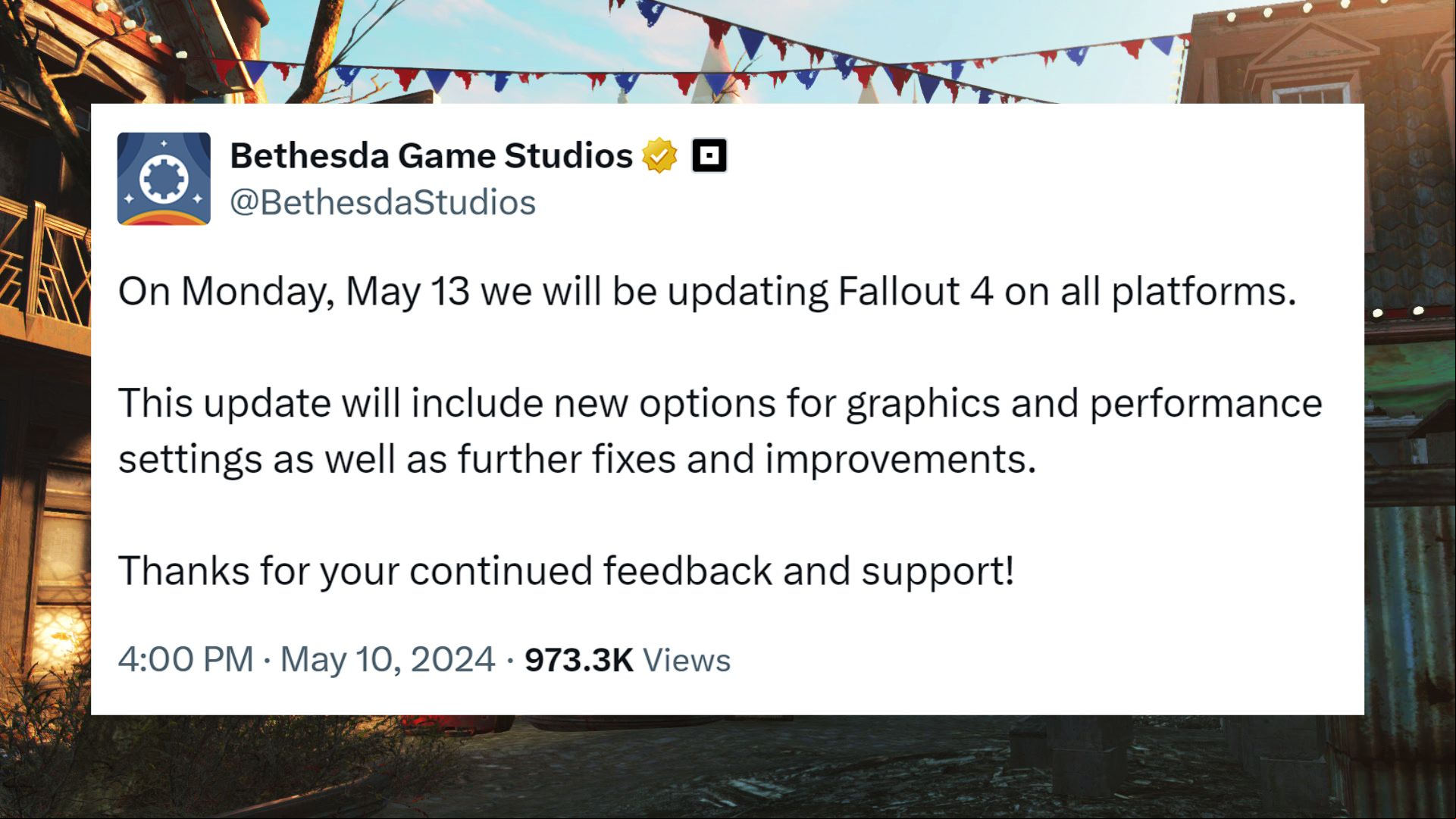Image resolution: width=1456 pixels, height=819 pixels.
Task: Click the line starting "This update will include"
Action: 720,404
